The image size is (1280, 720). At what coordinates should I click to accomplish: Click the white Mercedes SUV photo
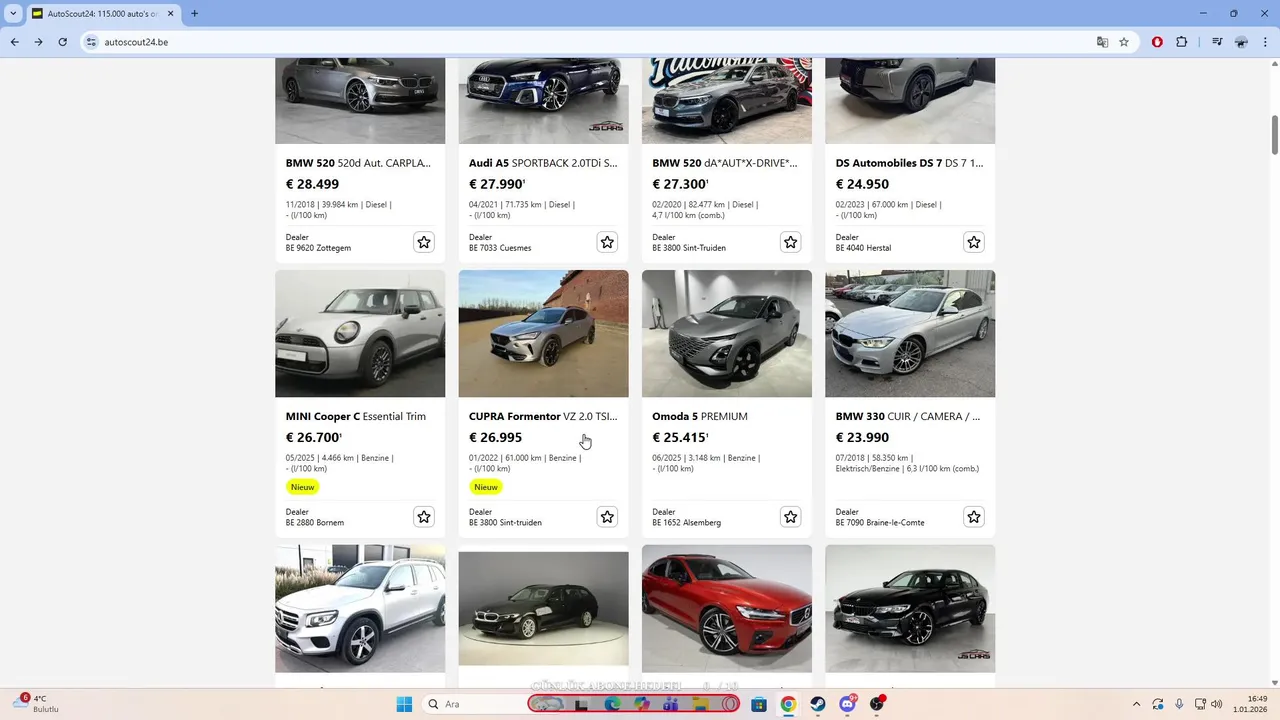coord(360,608)
